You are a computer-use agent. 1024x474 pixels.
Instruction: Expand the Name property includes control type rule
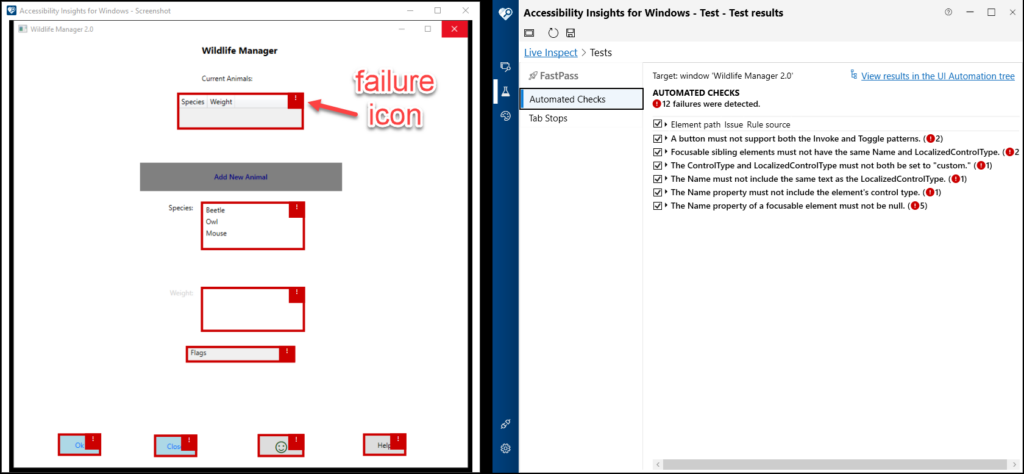click(x=667, y=192)
